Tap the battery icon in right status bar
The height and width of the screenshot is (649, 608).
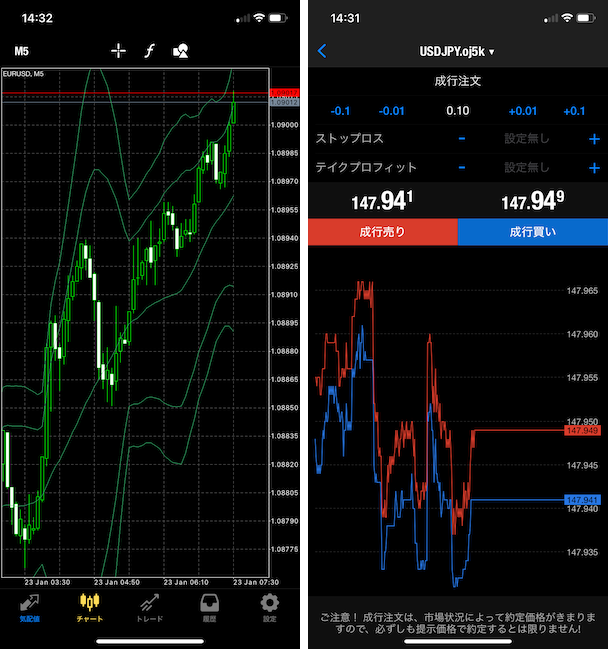(x=586, y=18)
